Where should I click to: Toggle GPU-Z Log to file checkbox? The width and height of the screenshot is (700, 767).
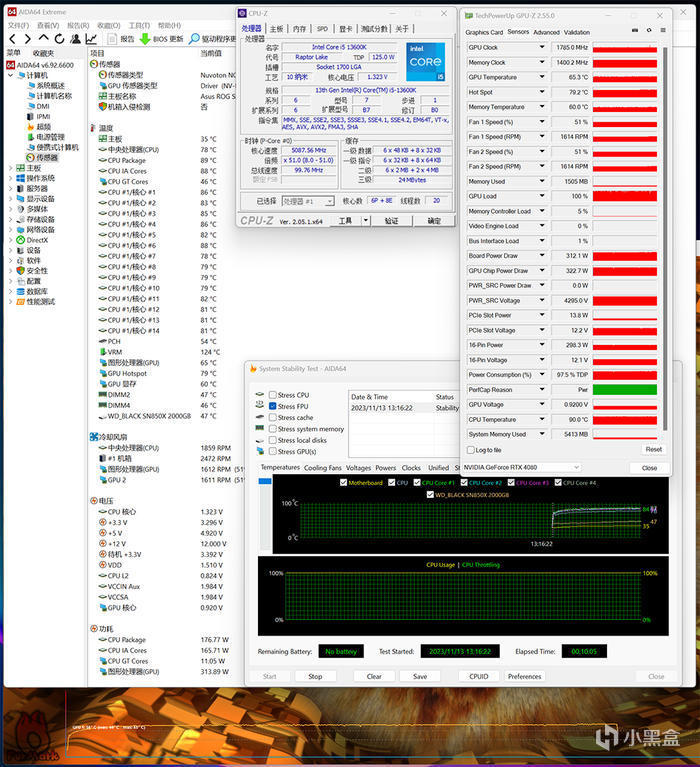coord(471,450)
